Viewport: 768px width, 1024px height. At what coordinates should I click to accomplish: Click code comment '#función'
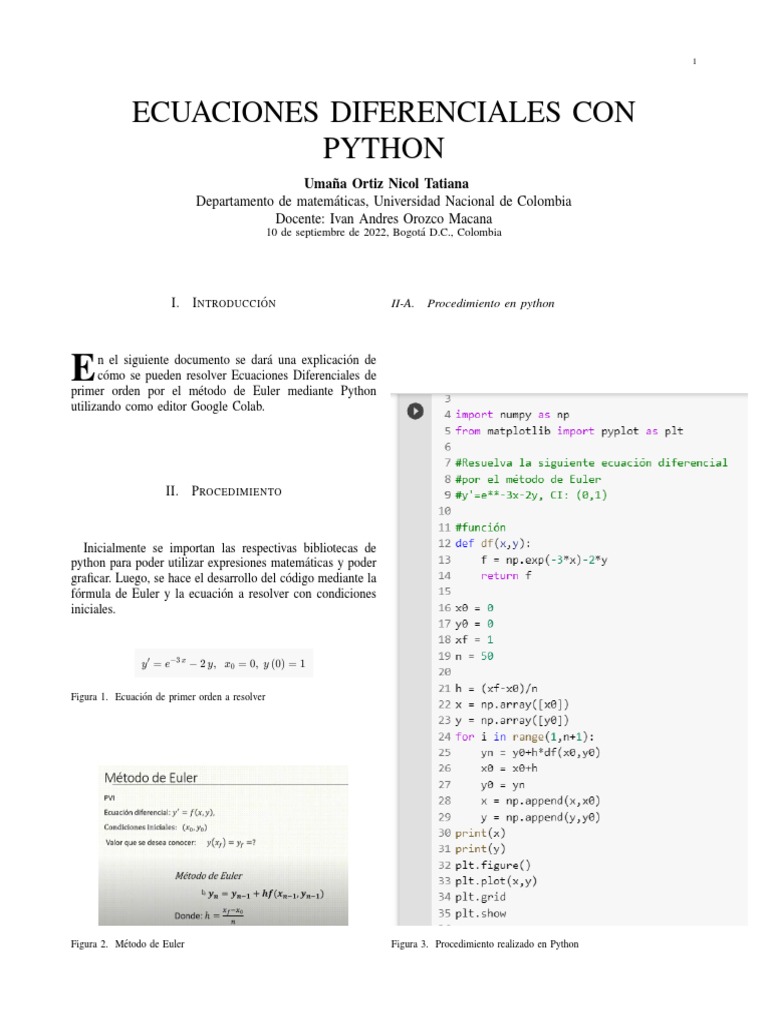480,528
